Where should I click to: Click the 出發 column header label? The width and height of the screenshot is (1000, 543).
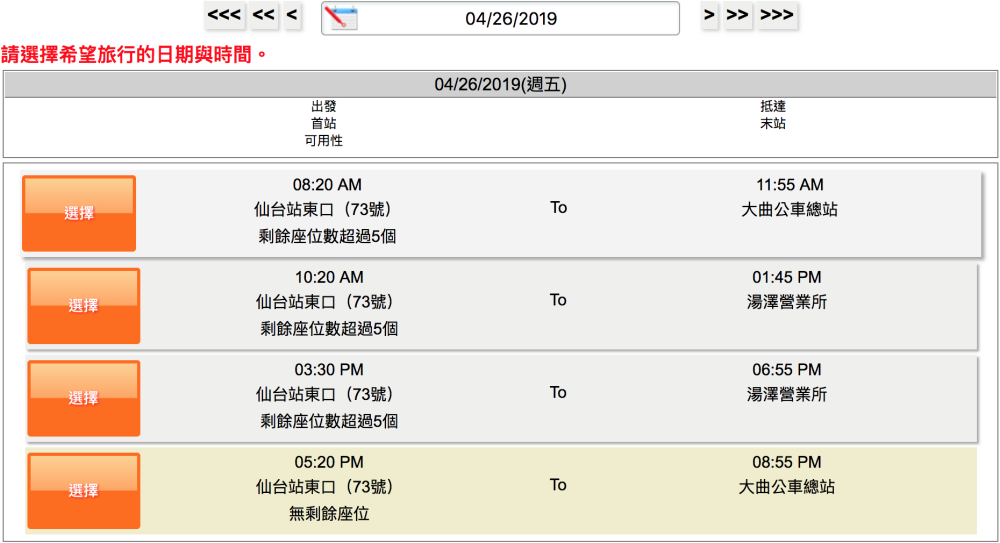323,106
